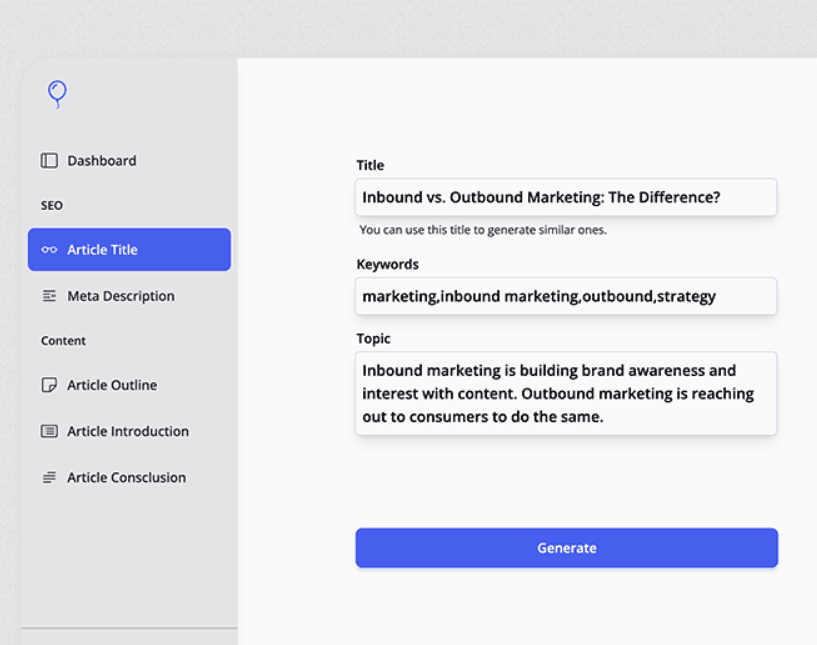
Task: Click the Dashboard panel icon
Action: point(49,161)
